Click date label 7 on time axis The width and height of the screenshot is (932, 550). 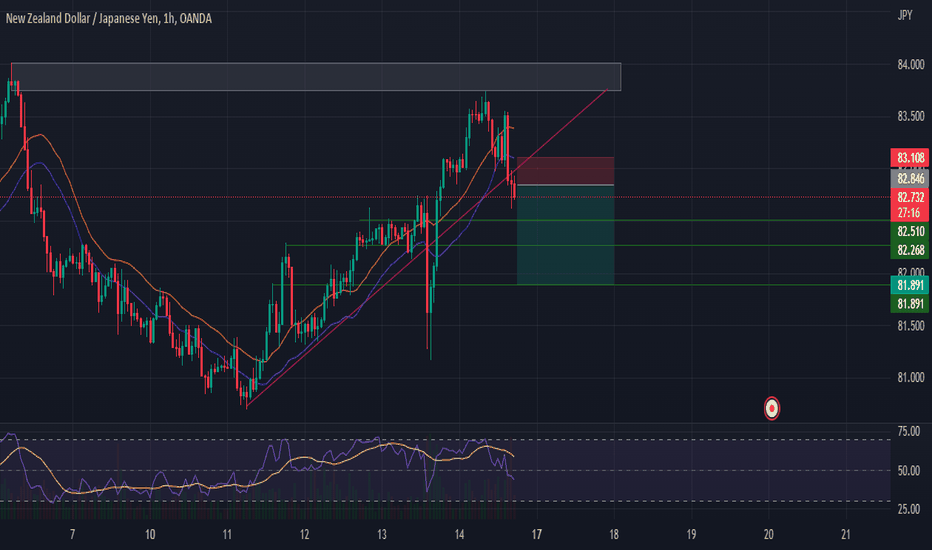click(x=73, y=535)
